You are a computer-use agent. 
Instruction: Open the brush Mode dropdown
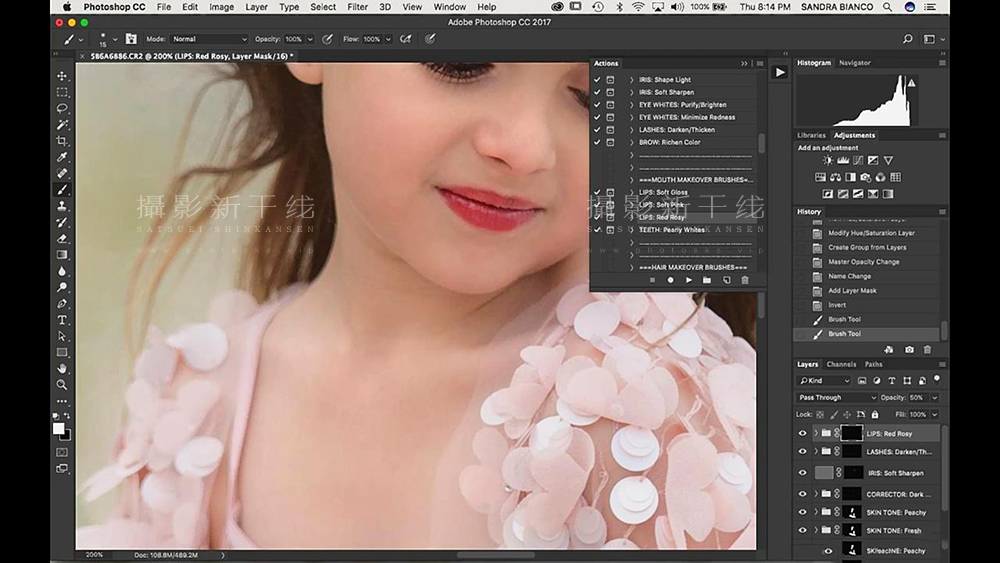[209, 39]
